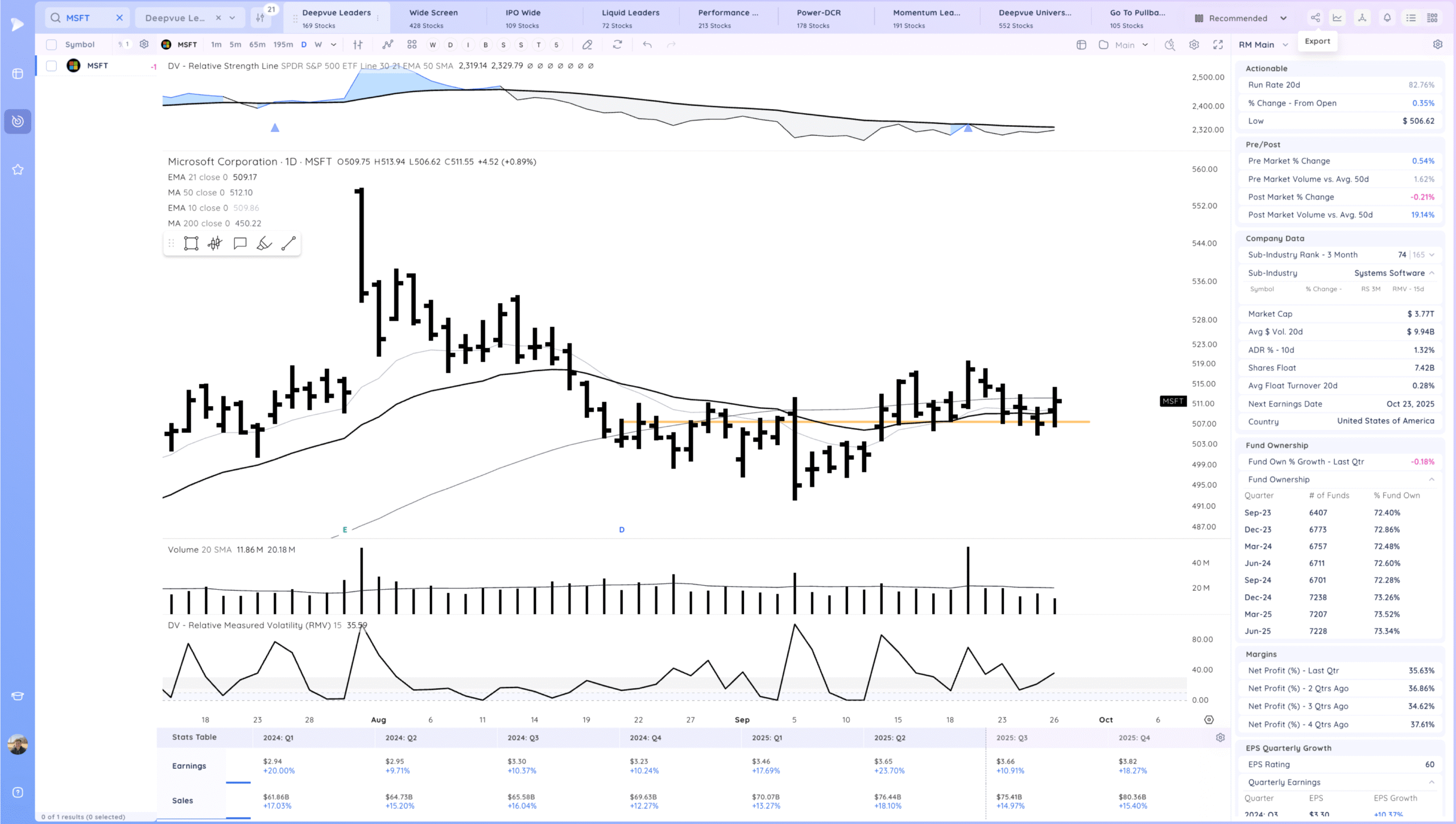The width and height of the screenshot is (1456, 824).
Task: Select the rectangle drawing tool
Action: (x=191, y=243)
